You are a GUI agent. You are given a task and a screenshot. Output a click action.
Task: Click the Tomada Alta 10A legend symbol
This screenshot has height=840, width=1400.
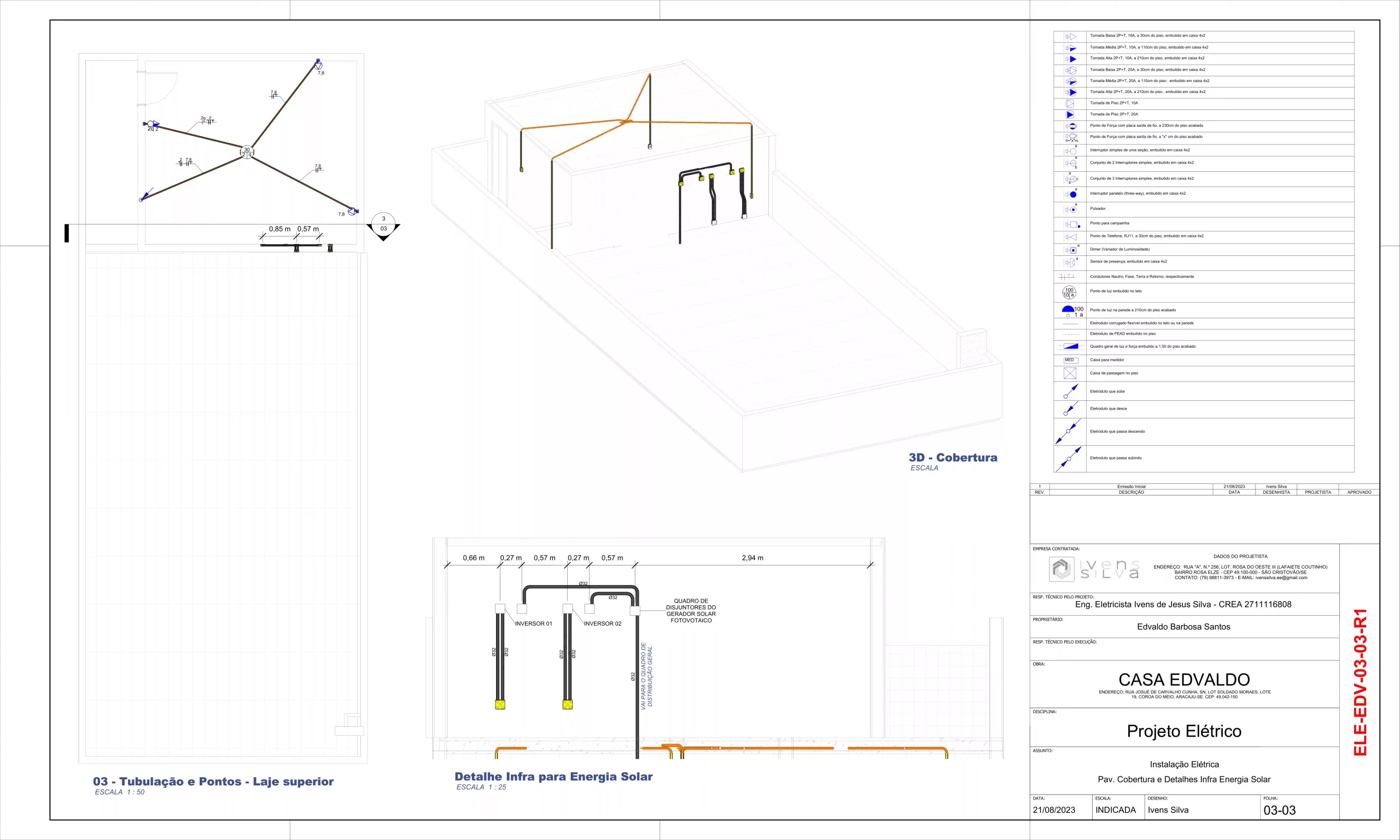pos(1070,59)
